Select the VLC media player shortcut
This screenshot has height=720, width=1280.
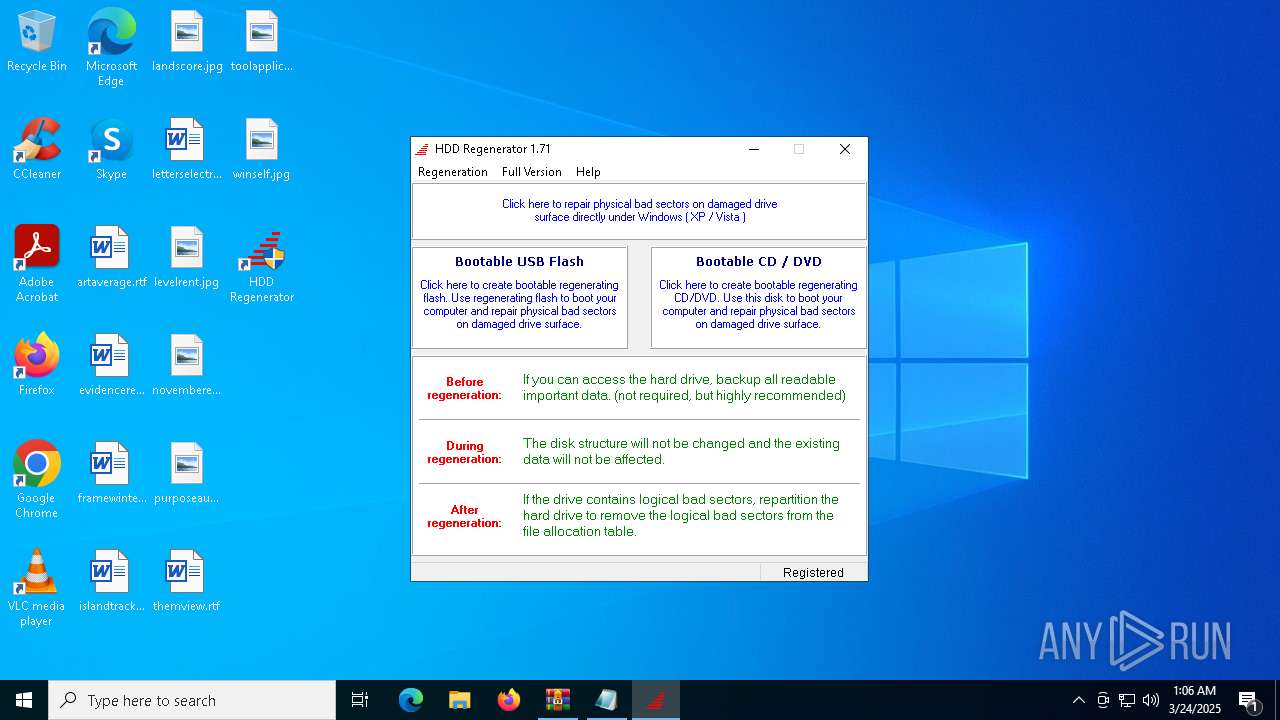(x=37, y=588)
